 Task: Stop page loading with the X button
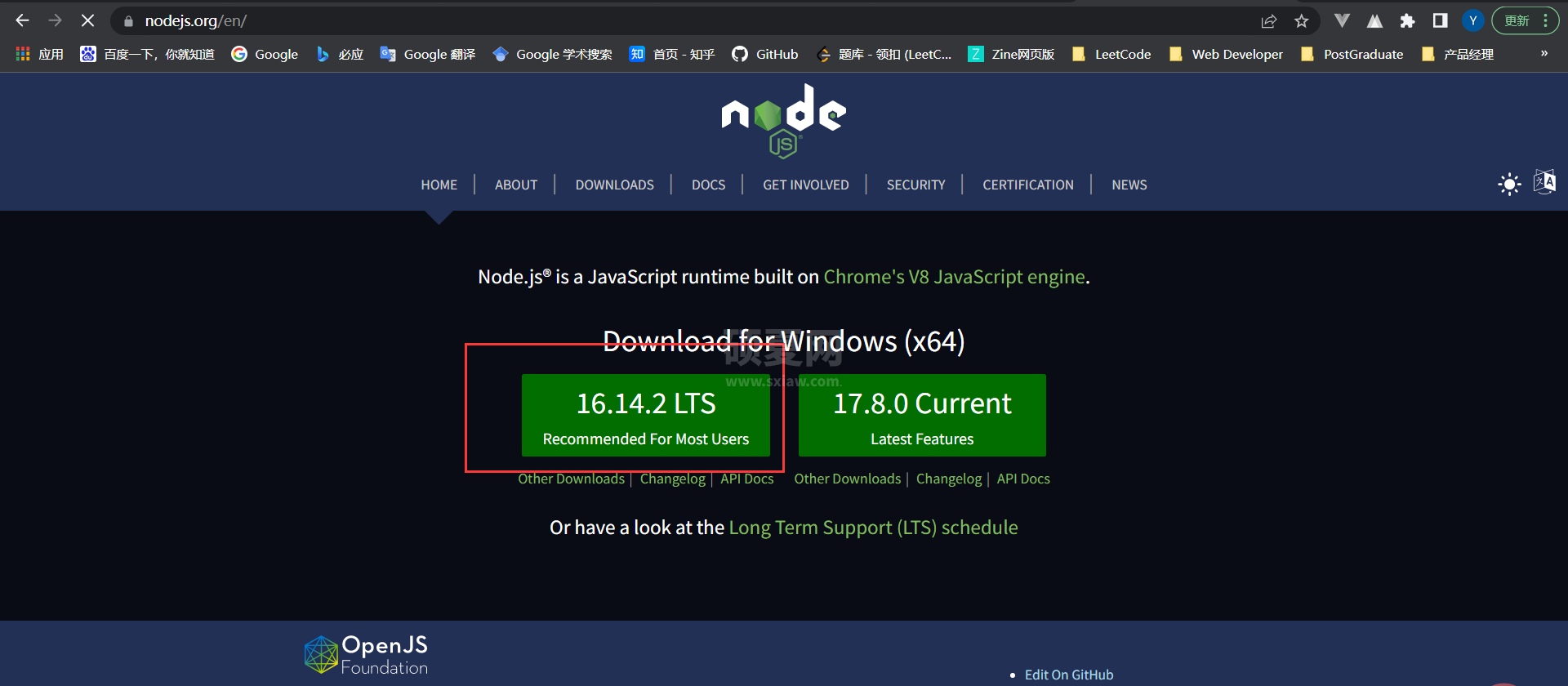[x=87, y=20]
